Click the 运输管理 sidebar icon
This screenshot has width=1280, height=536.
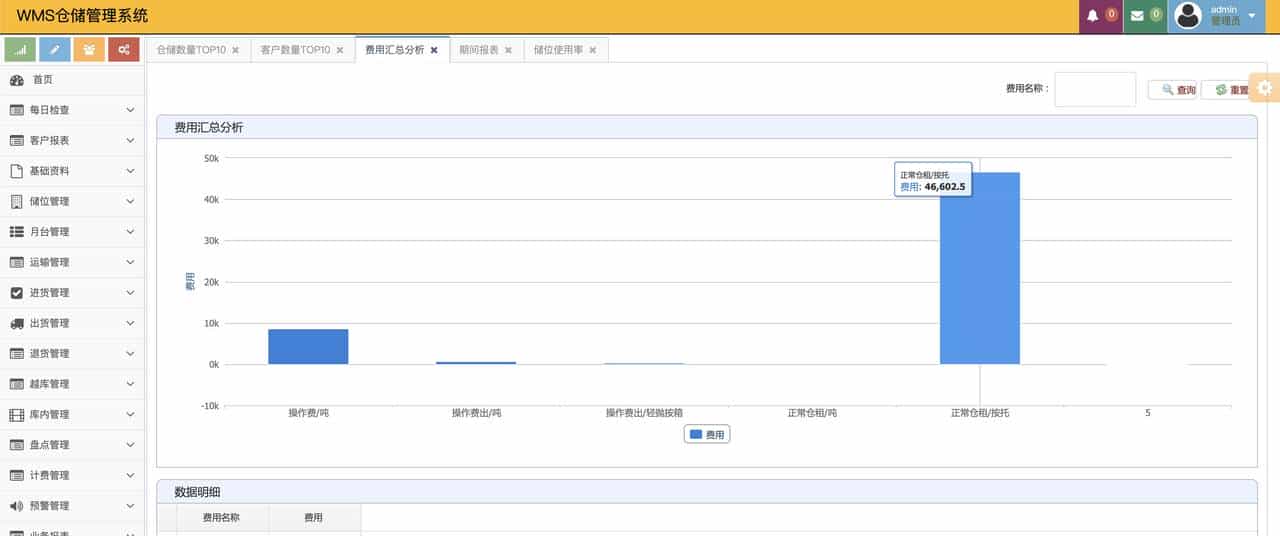pos(16,262)
